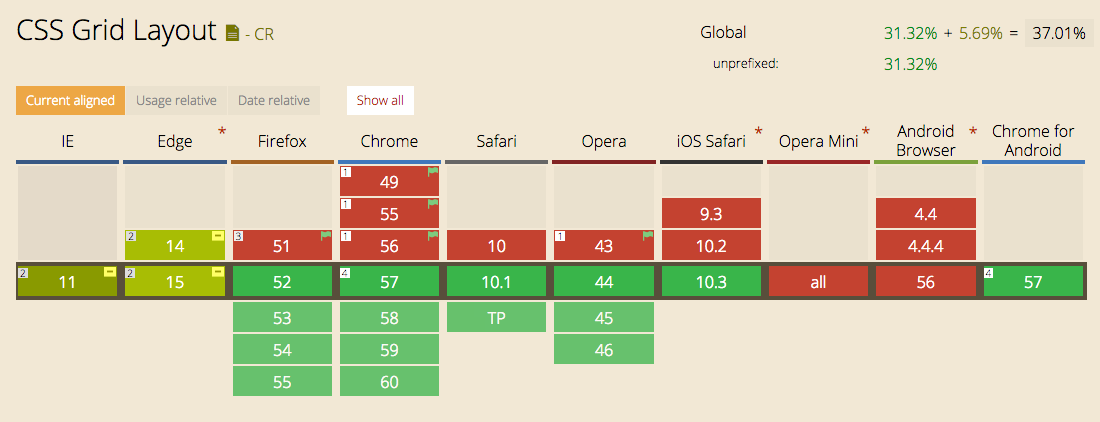This screenshot has height=422, width=1100.
Task: Click the green flag on Firefox 51
Action: [326, 237]
